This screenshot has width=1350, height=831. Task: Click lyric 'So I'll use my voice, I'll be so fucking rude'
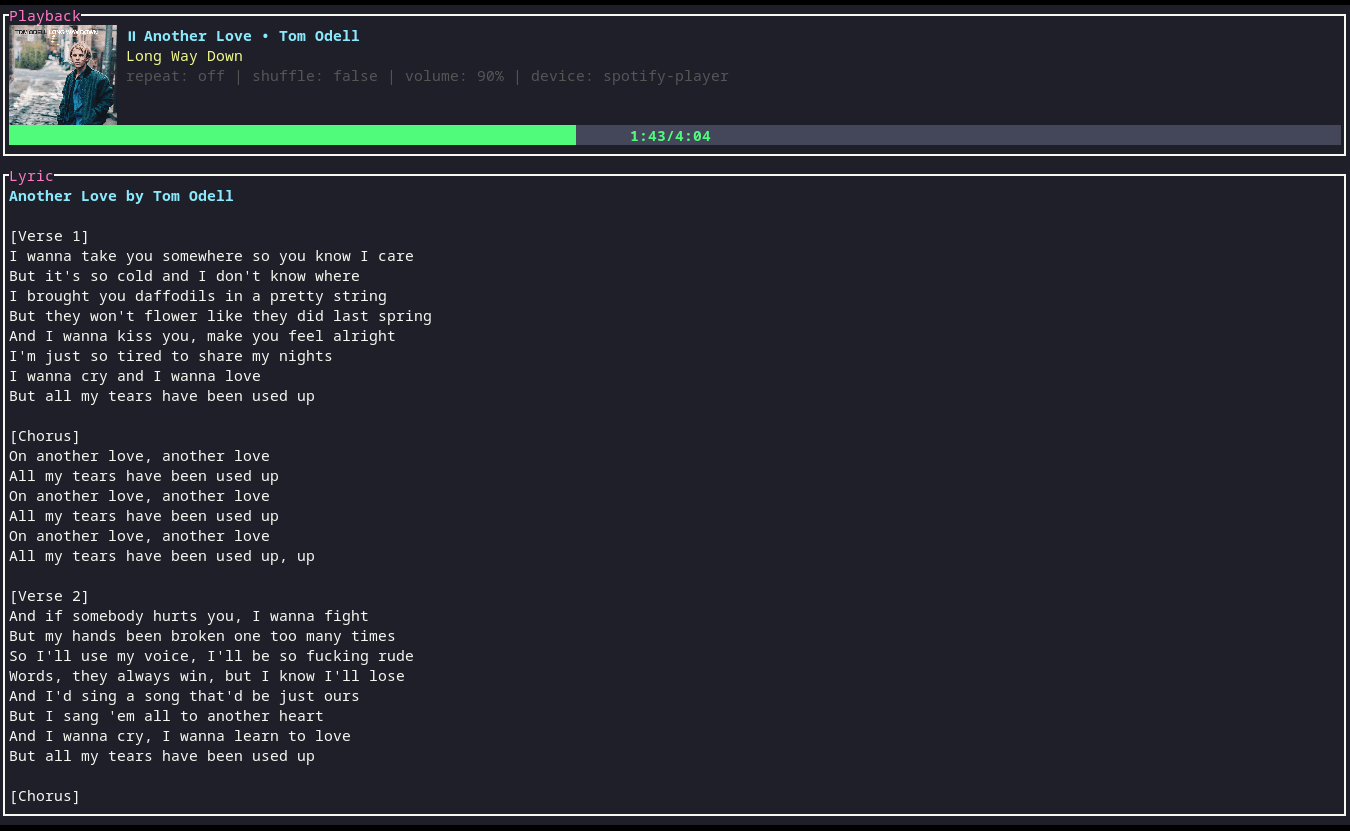point(211,656)
